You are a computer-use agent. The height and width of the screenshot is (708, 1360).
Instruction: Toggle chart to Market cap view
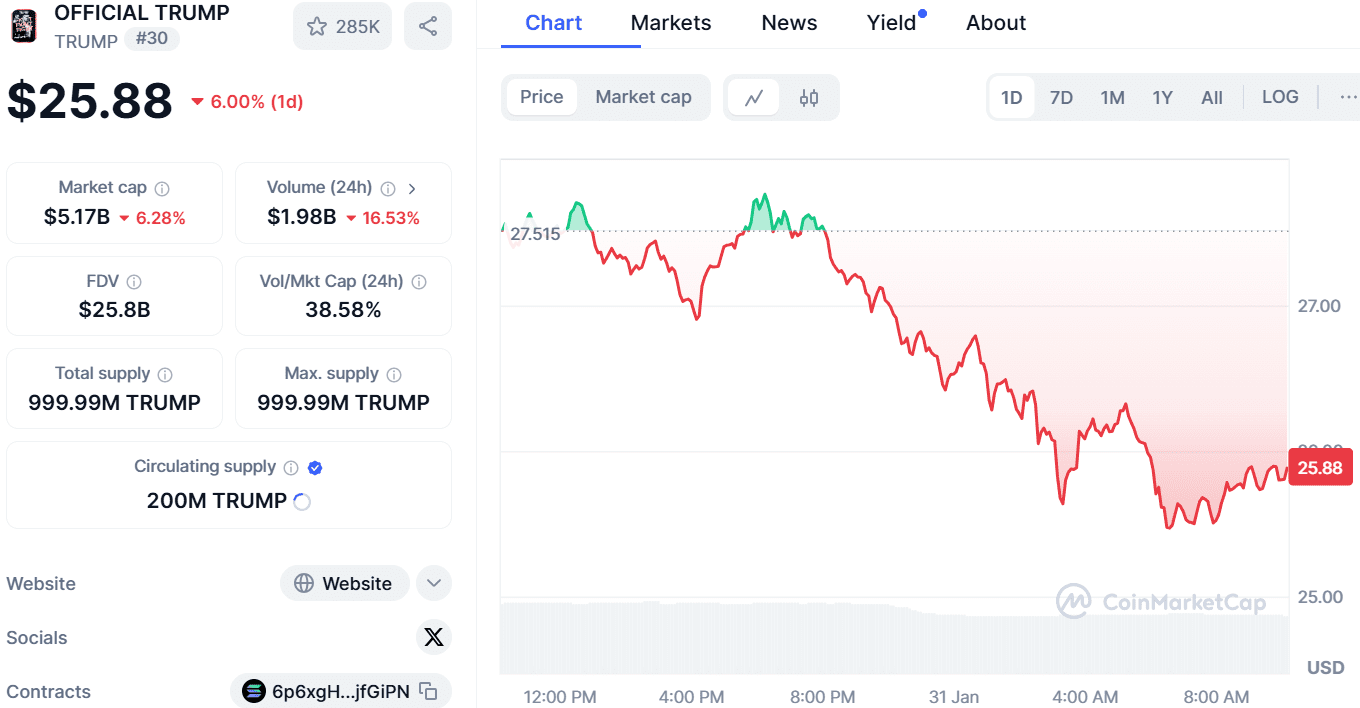pos(643,97)
